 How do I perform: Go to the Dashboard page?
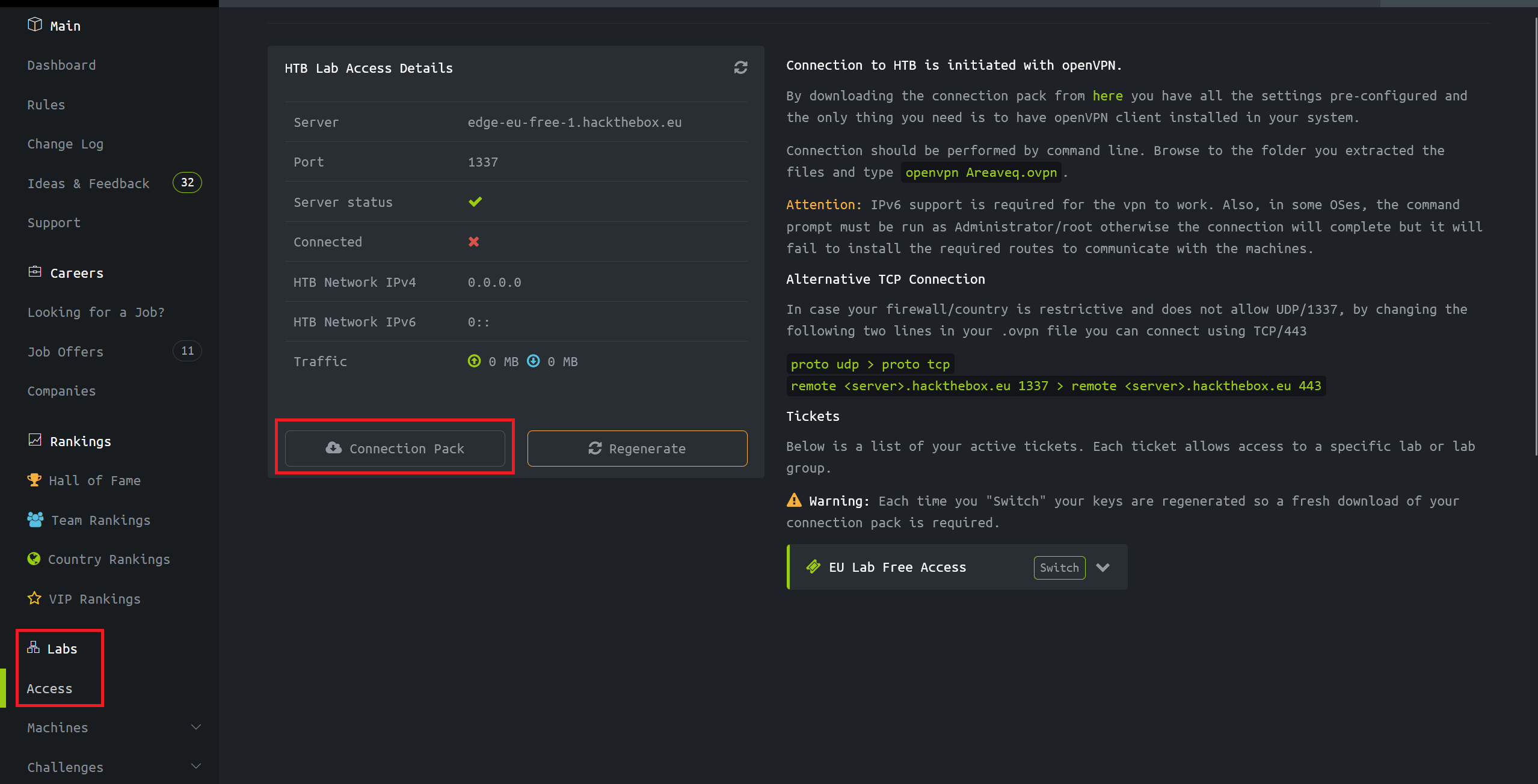pyautogui.click(x=61, y=65)
